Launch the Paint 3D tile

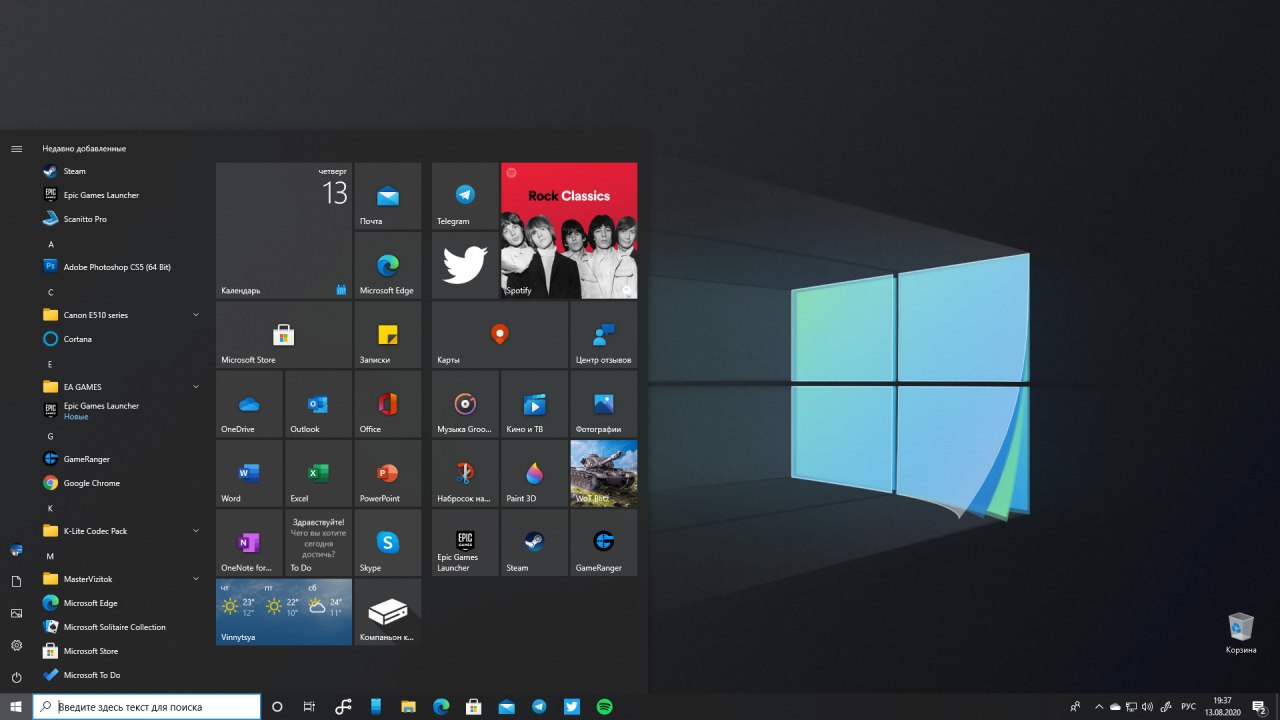(534, 472)
